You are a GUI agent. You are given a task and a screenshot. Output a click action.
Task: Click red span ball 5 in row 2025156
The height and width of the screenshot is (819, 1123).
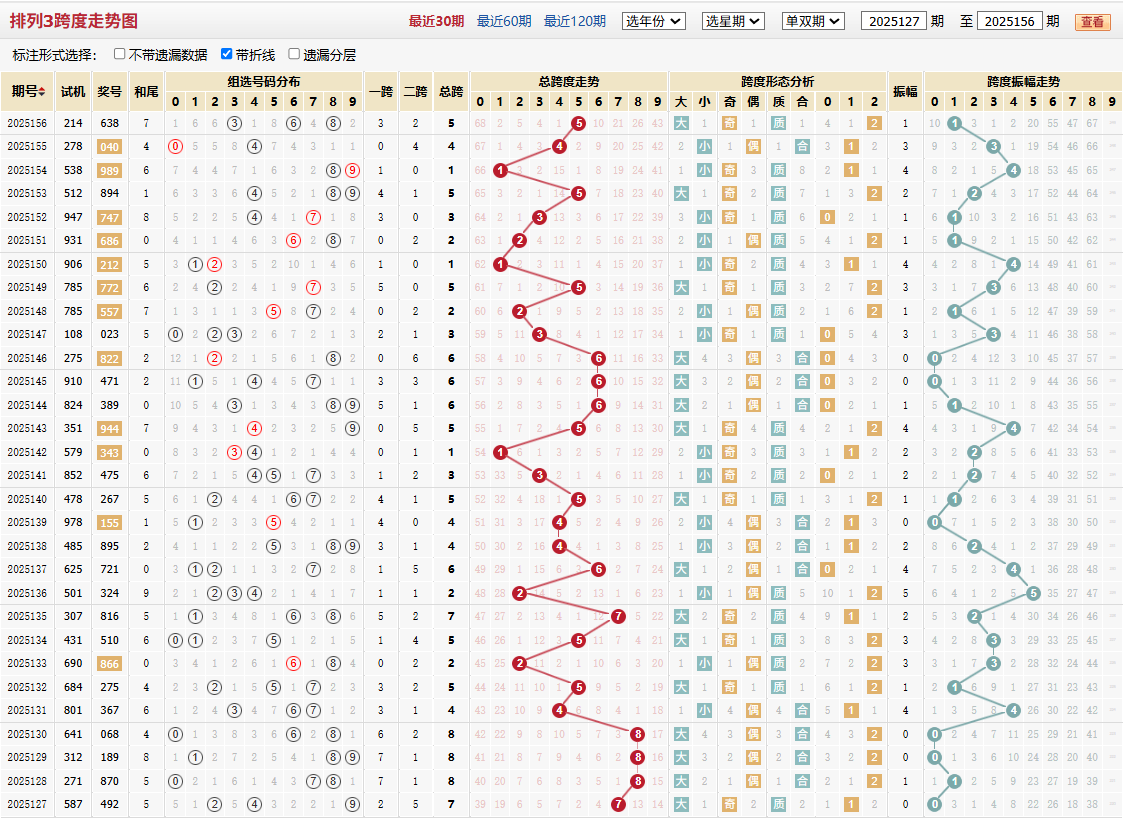coord(579,123)
